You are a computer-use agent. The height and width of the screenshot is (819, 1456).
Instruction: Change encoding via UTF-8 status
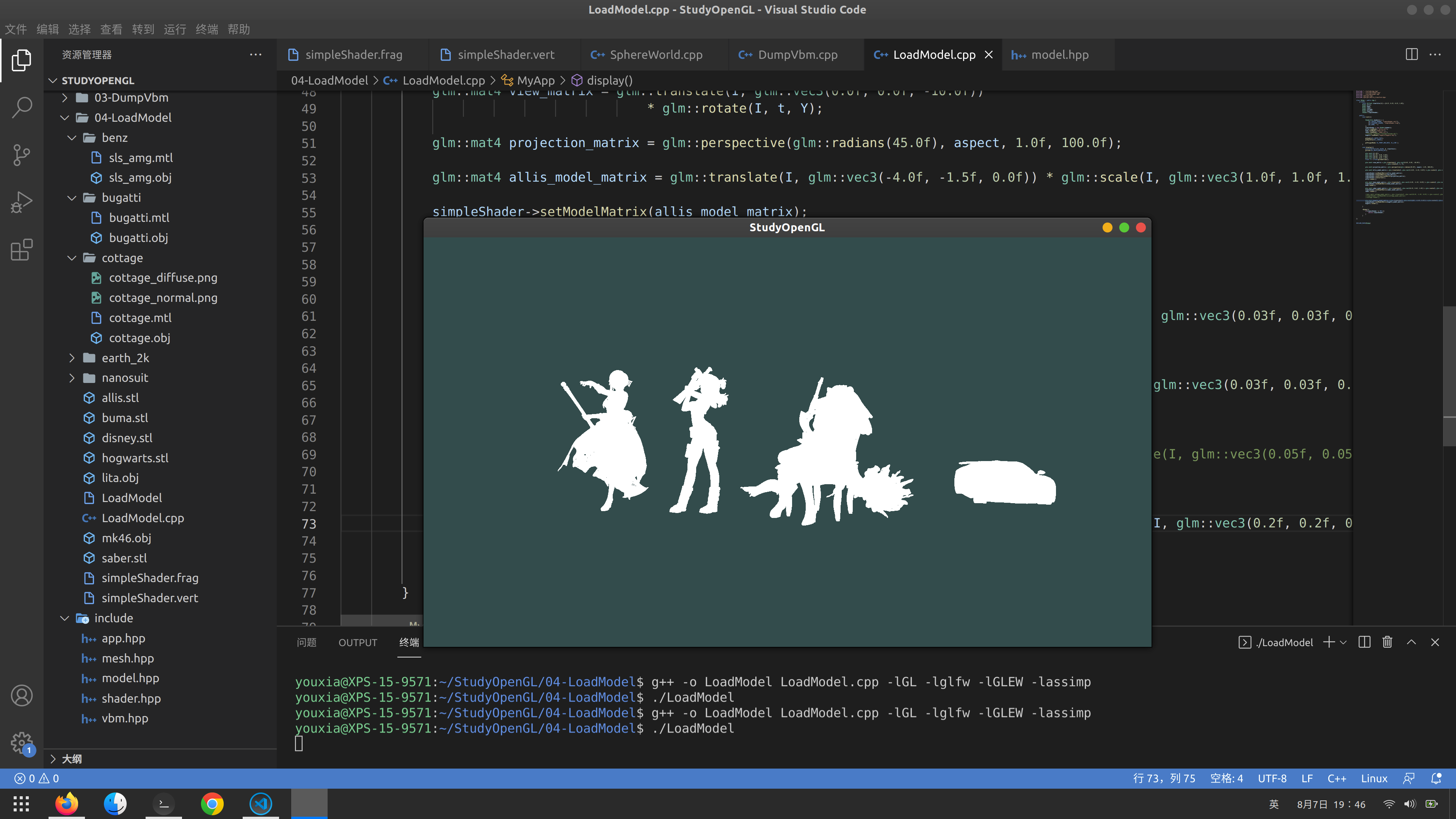click(1272, 778)
